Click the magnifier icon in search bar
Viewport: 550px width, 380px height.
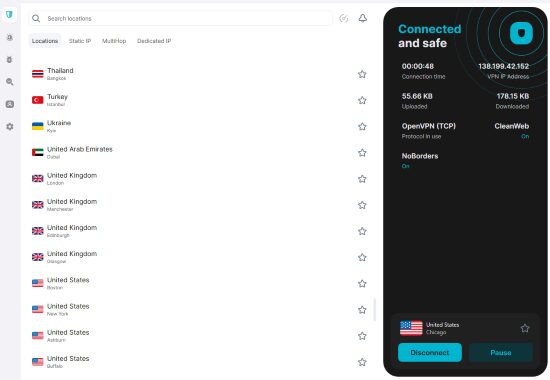[x=36, y=18]
